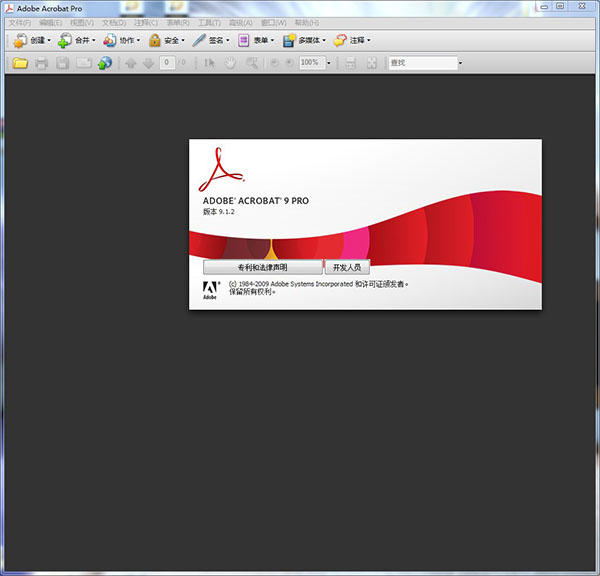Expand the 签名 dropdown arrow

click(x=228, y=40)
